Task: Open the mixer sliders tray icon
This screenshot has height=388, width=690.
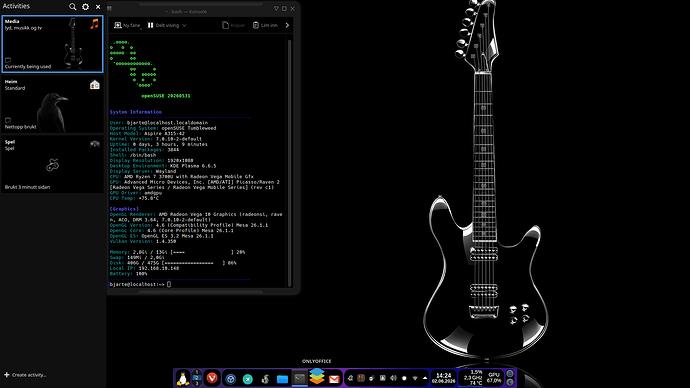Action: coord(361,378)
